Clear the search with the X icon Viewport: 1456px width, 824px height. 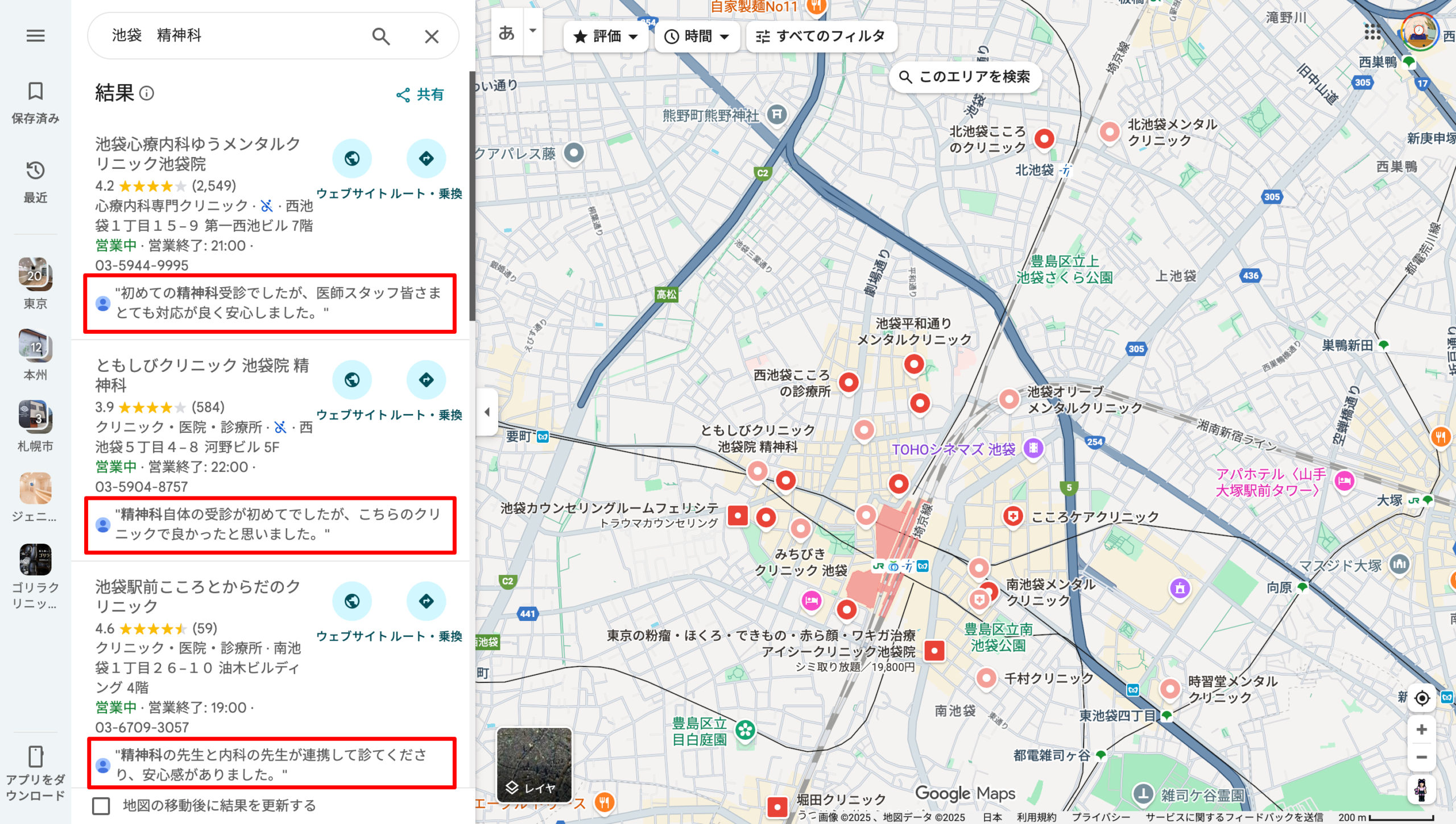coord(432,36)
